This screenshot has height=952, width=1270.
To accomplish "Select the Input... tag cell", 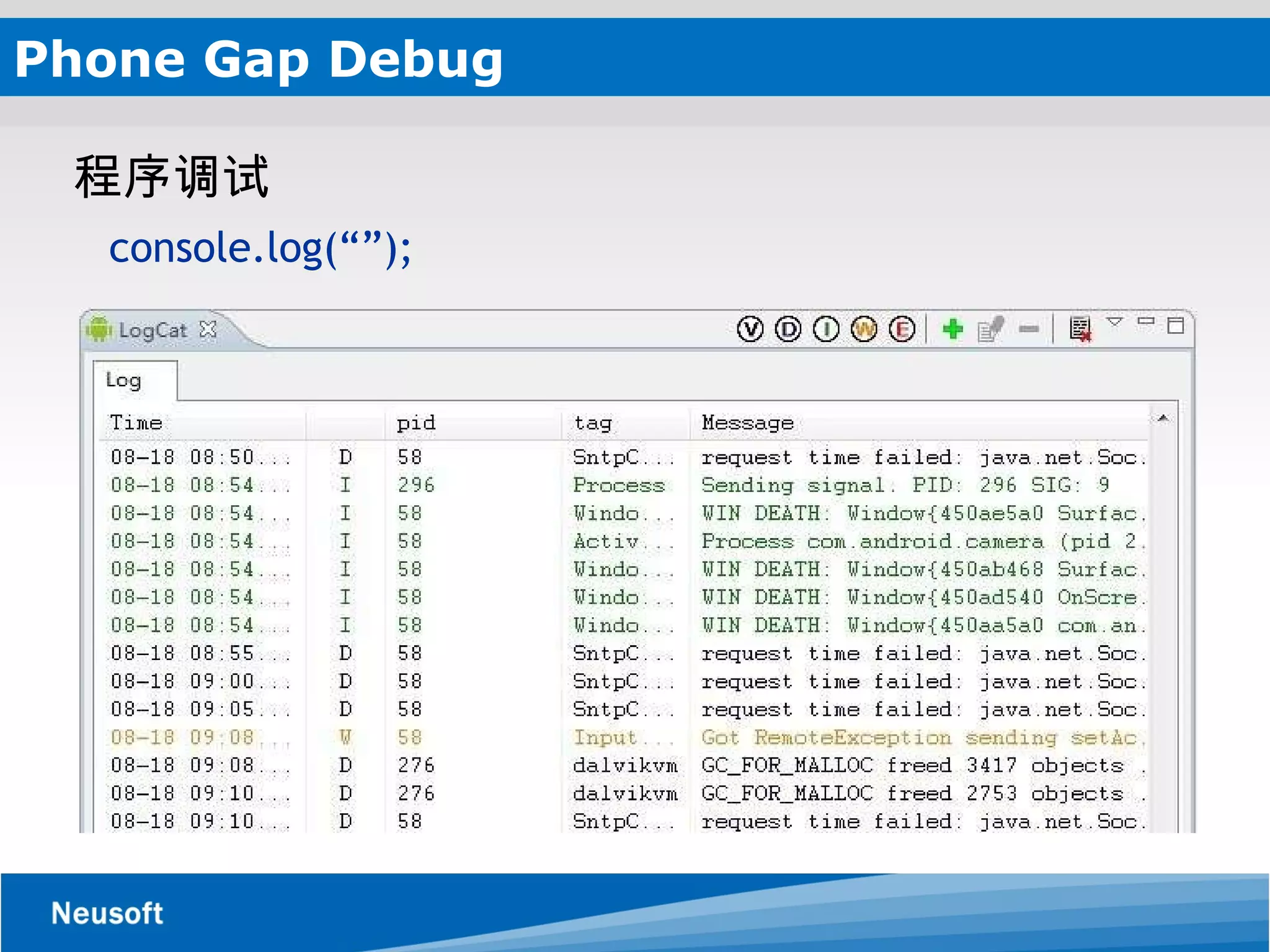I will coord(623,737).
